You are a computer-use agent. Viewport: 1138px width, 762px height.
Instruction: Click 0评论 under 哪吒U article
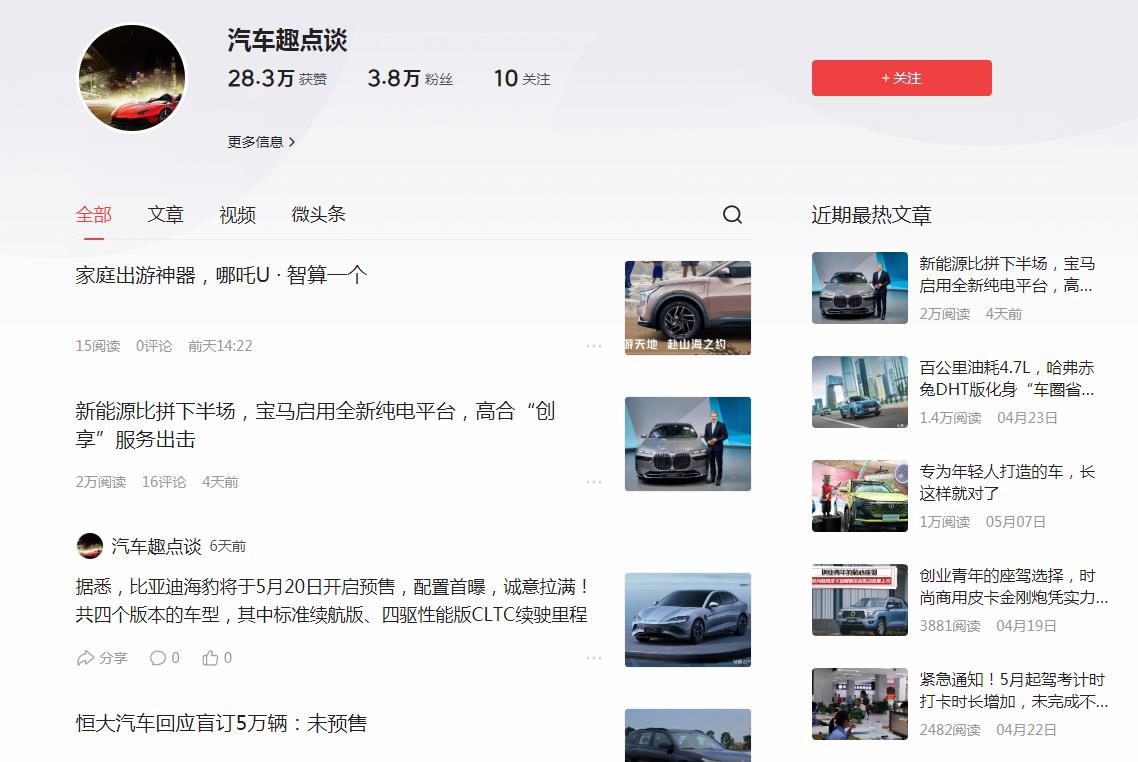coord(154,346)
